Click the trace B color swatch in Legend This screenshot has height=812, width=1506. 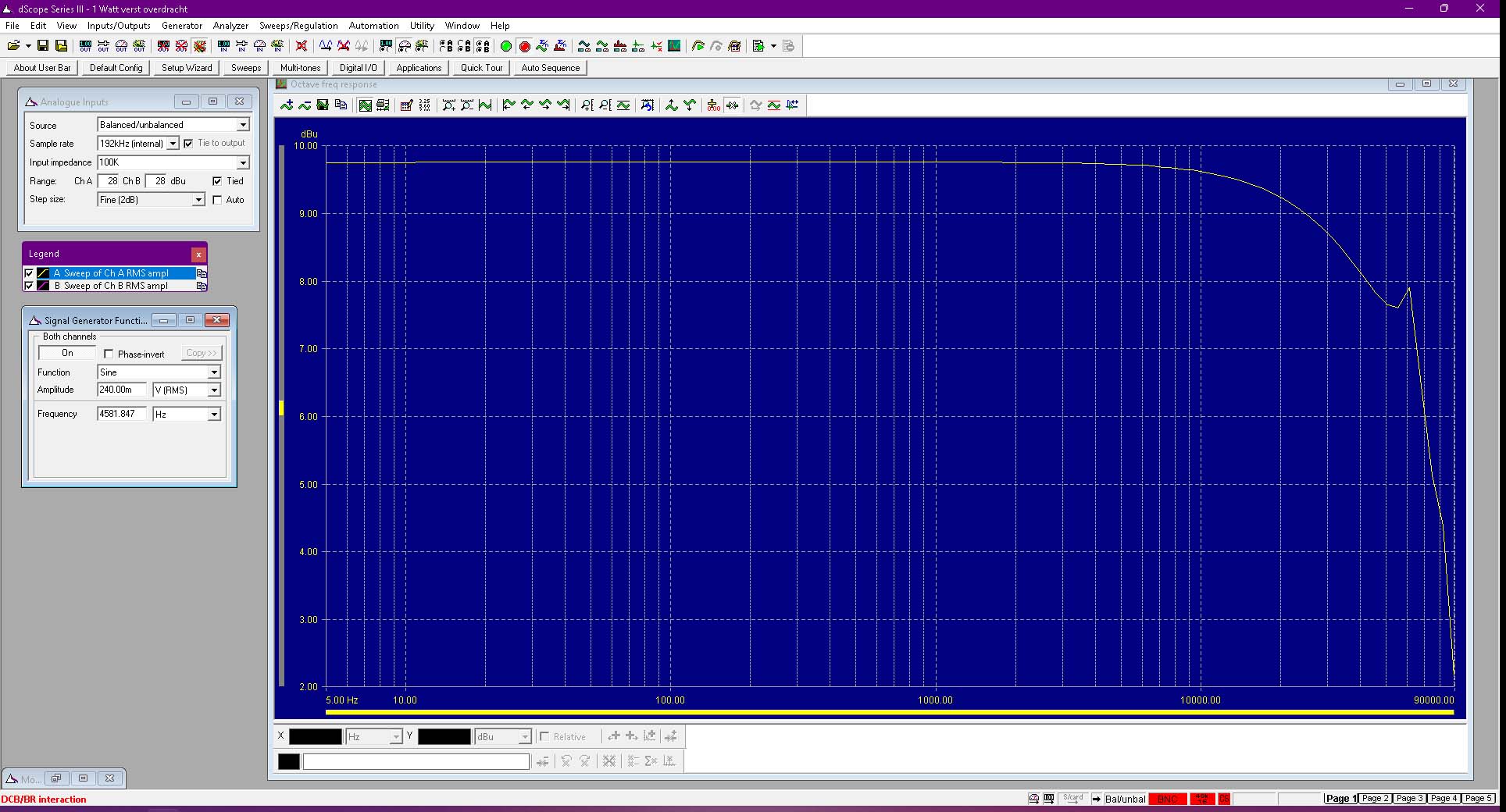click(x=43, y=286)
